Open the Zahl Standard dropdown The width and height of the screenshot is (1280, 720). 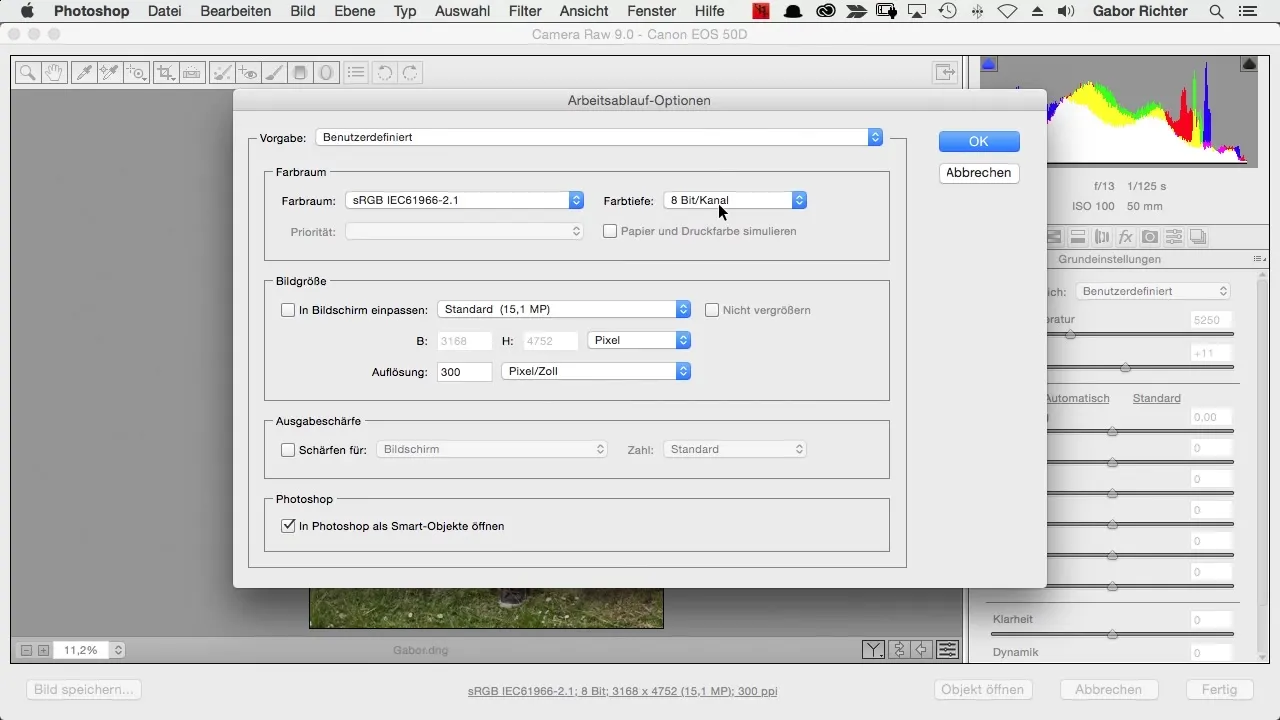point(736,449)
